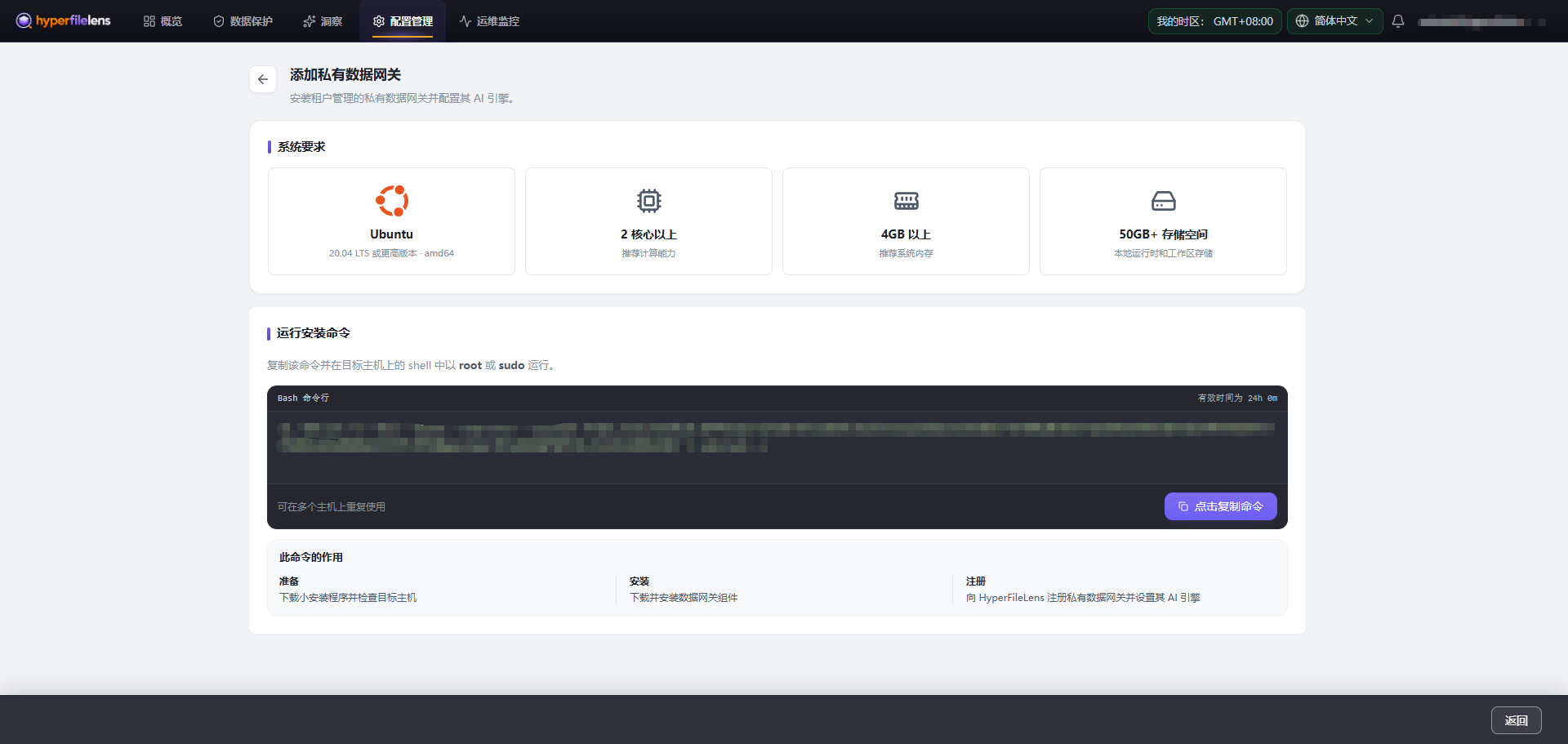Click the 推荐计算能力 caption

point(649,253)
